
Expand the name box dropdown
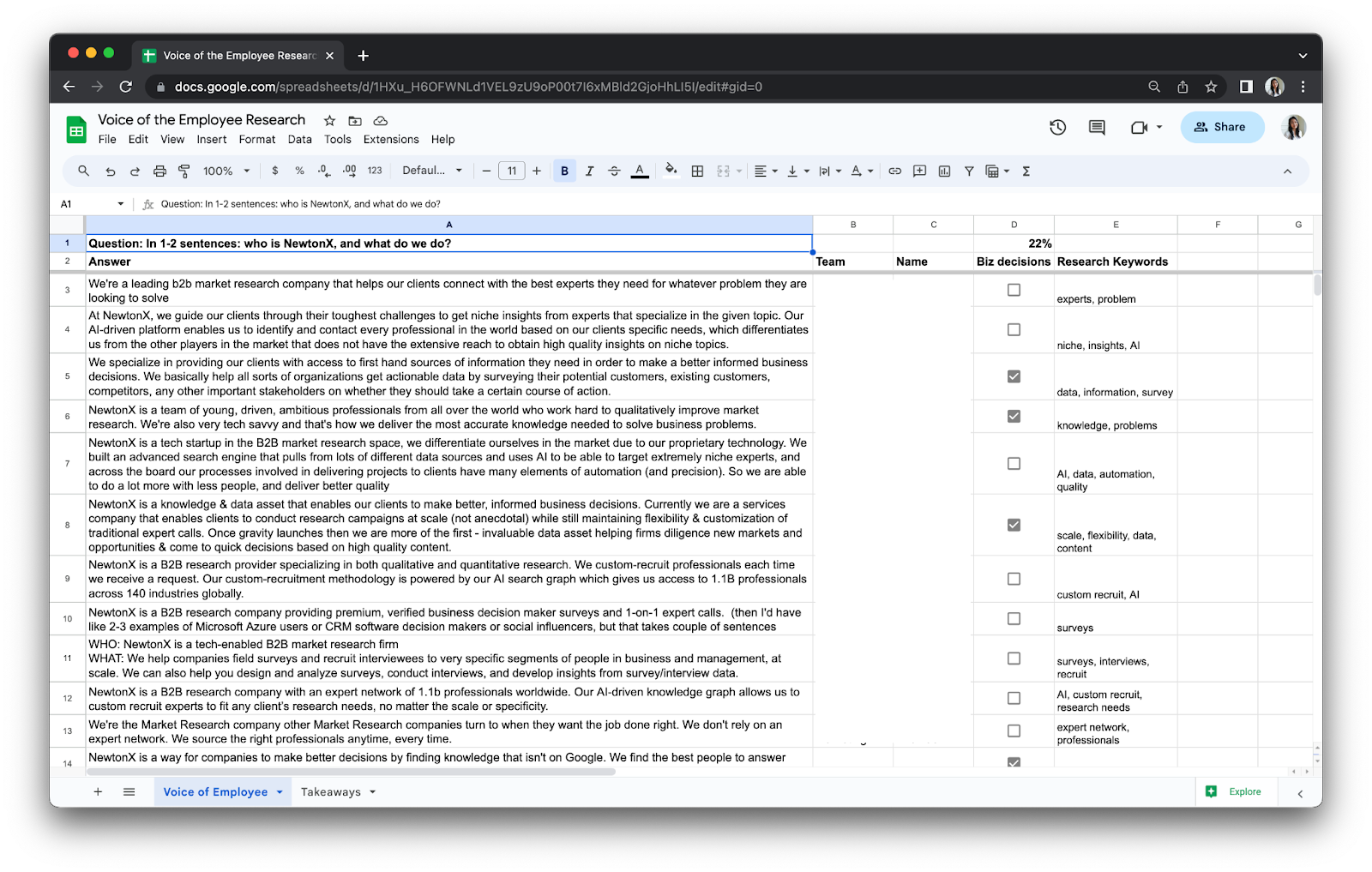[120, 204]
